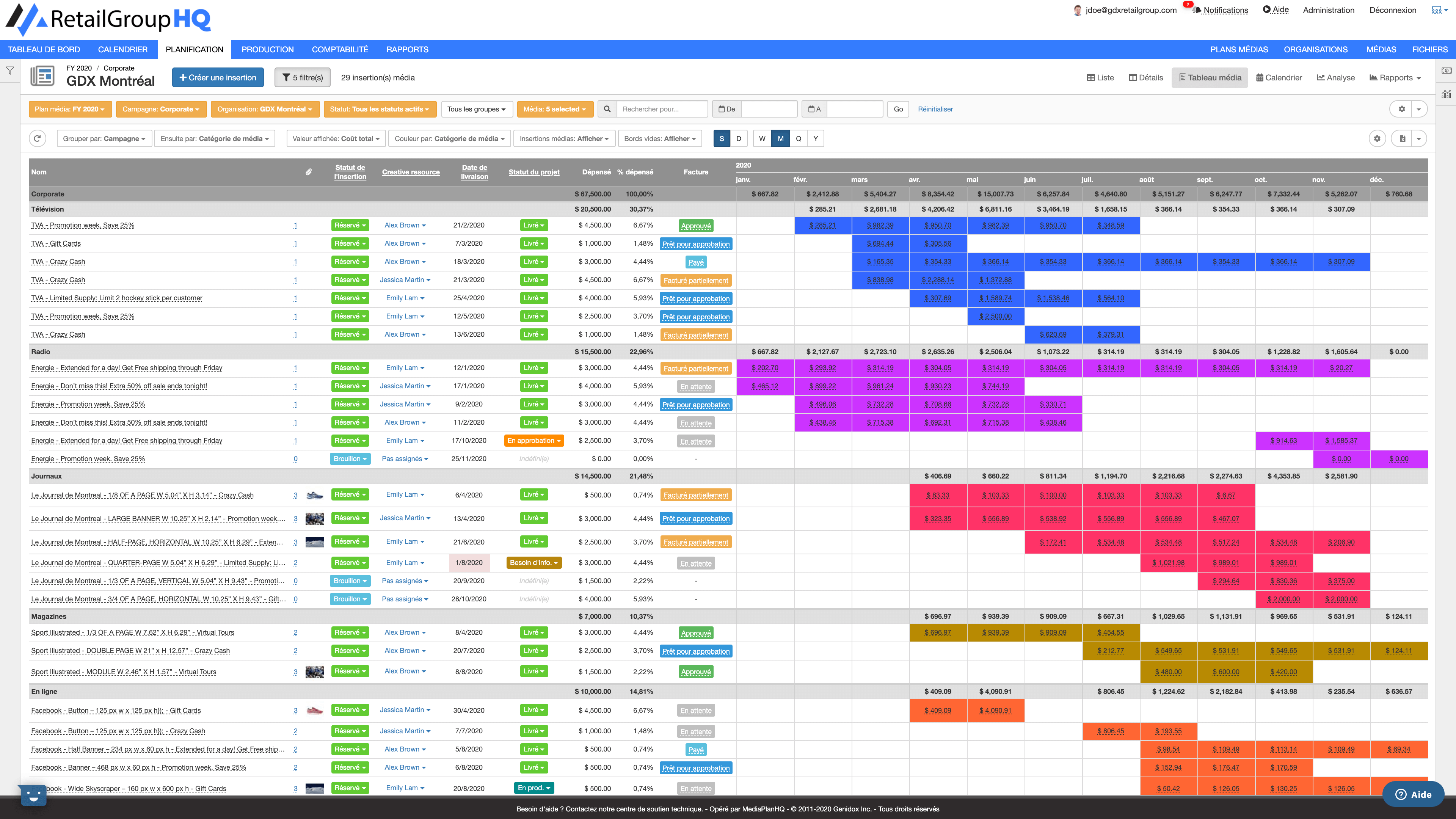
Task: Open filter settings gear icon
Action: tap(1402, 109)
